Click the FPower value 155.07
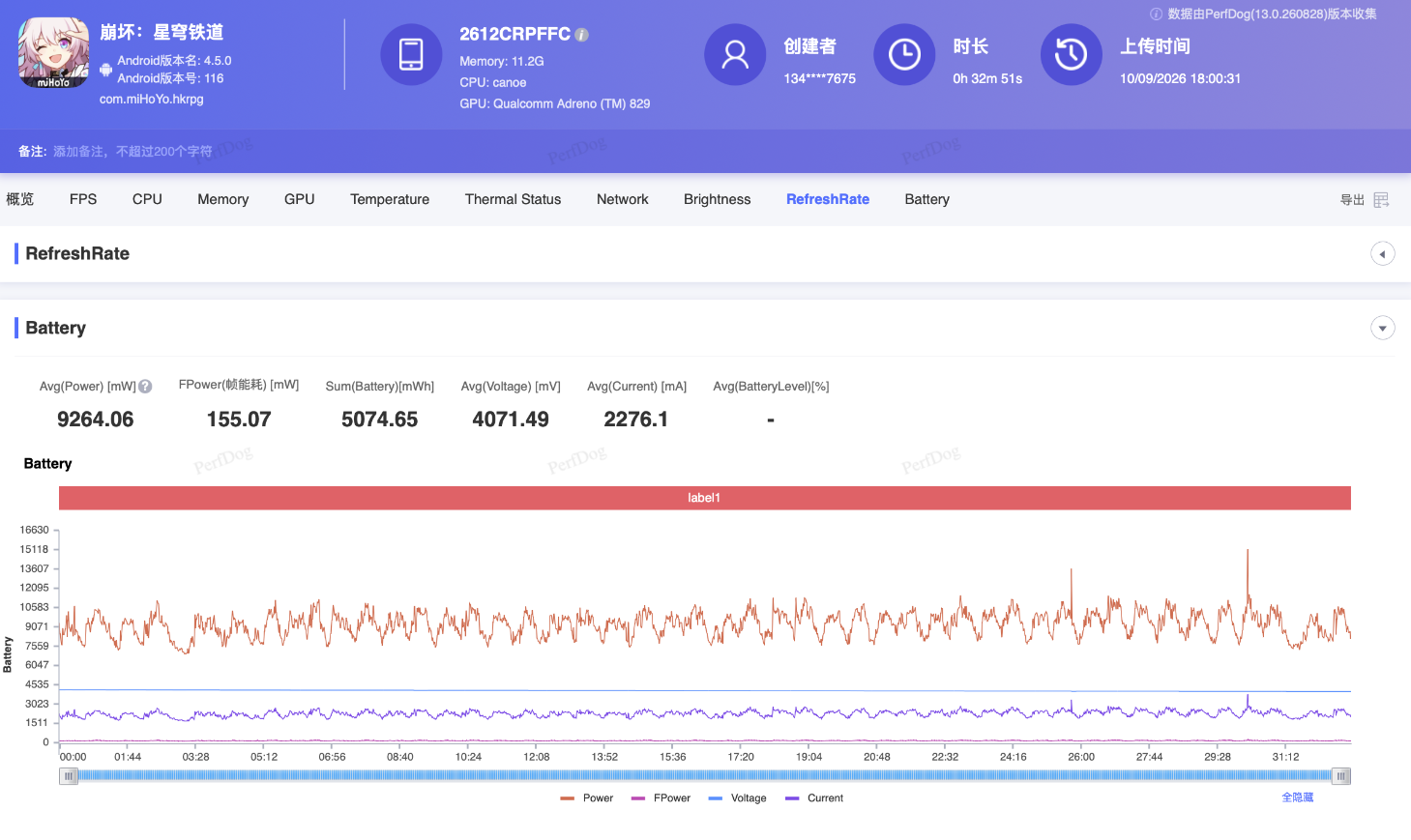The height and width of the screenshot is (840, 1411). pyautogui.click(x=239, y=420)
